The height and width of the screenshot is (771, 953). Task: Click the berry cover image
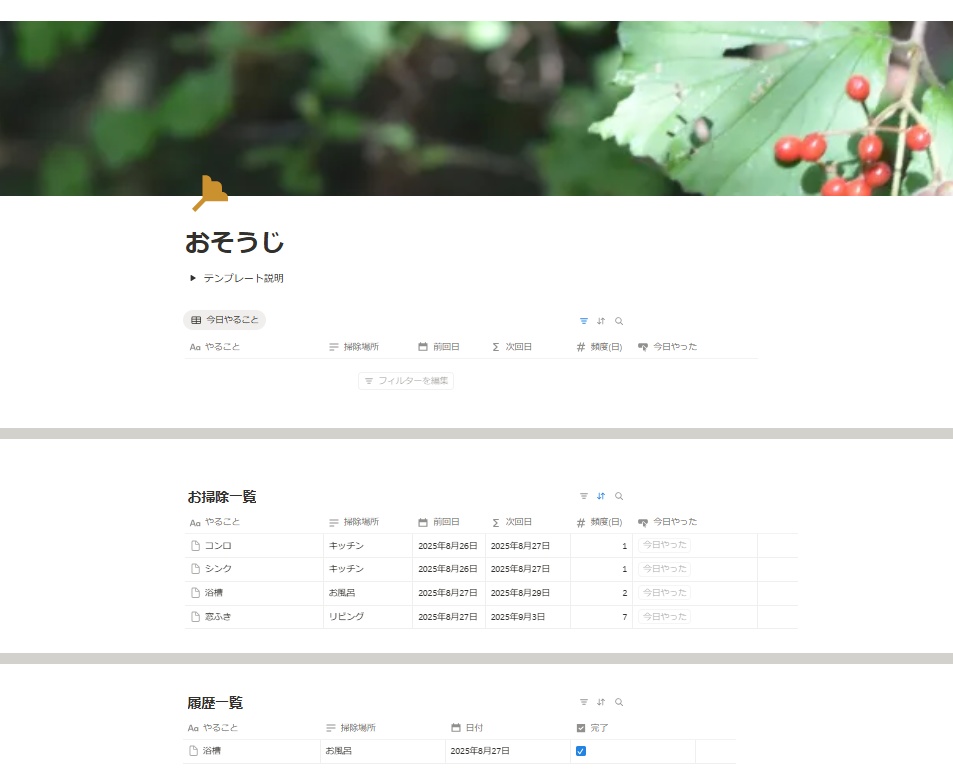[476, 108]
